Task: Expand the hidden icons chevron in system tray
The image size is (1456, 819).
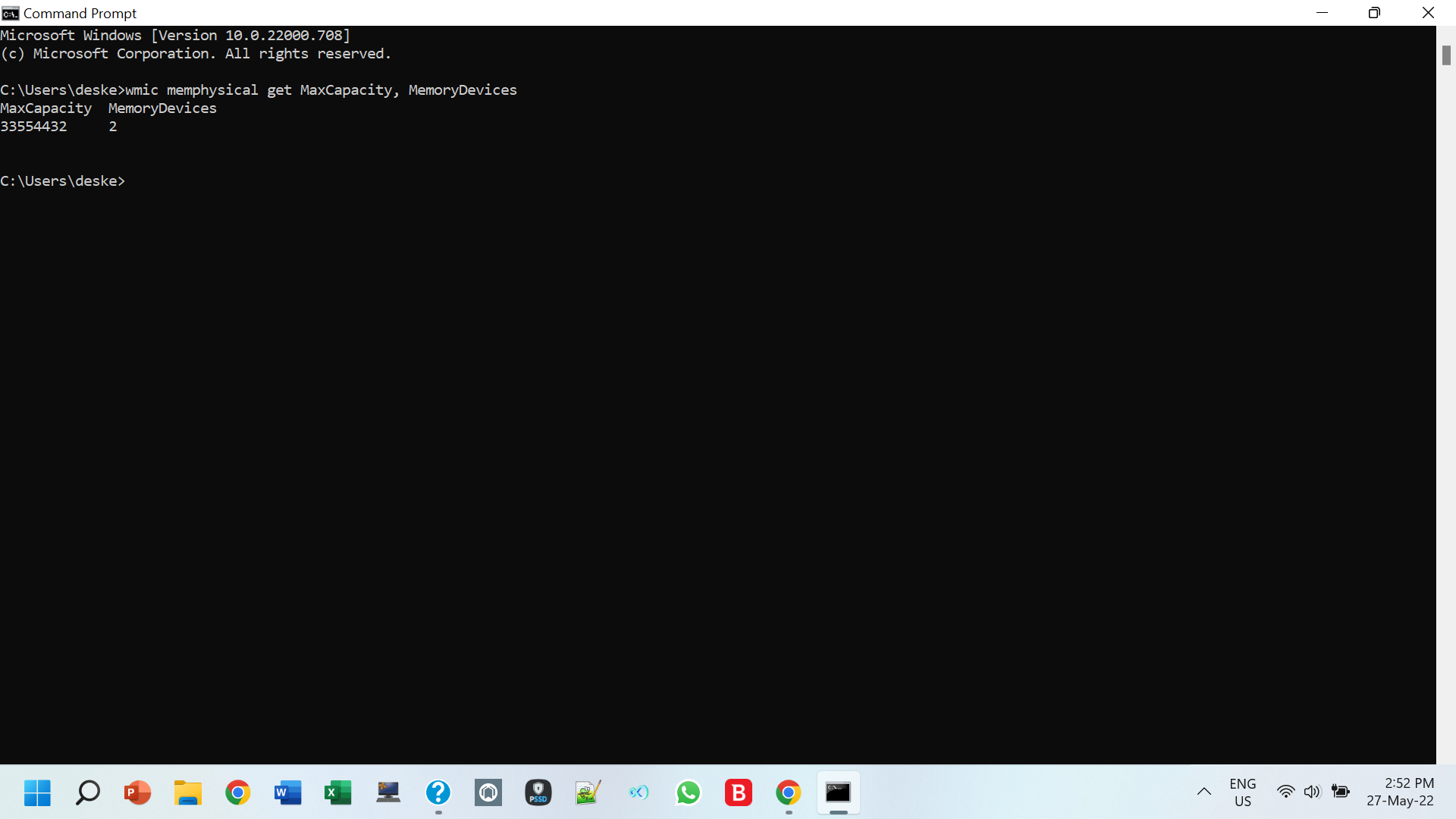Action: (1205, 792)
